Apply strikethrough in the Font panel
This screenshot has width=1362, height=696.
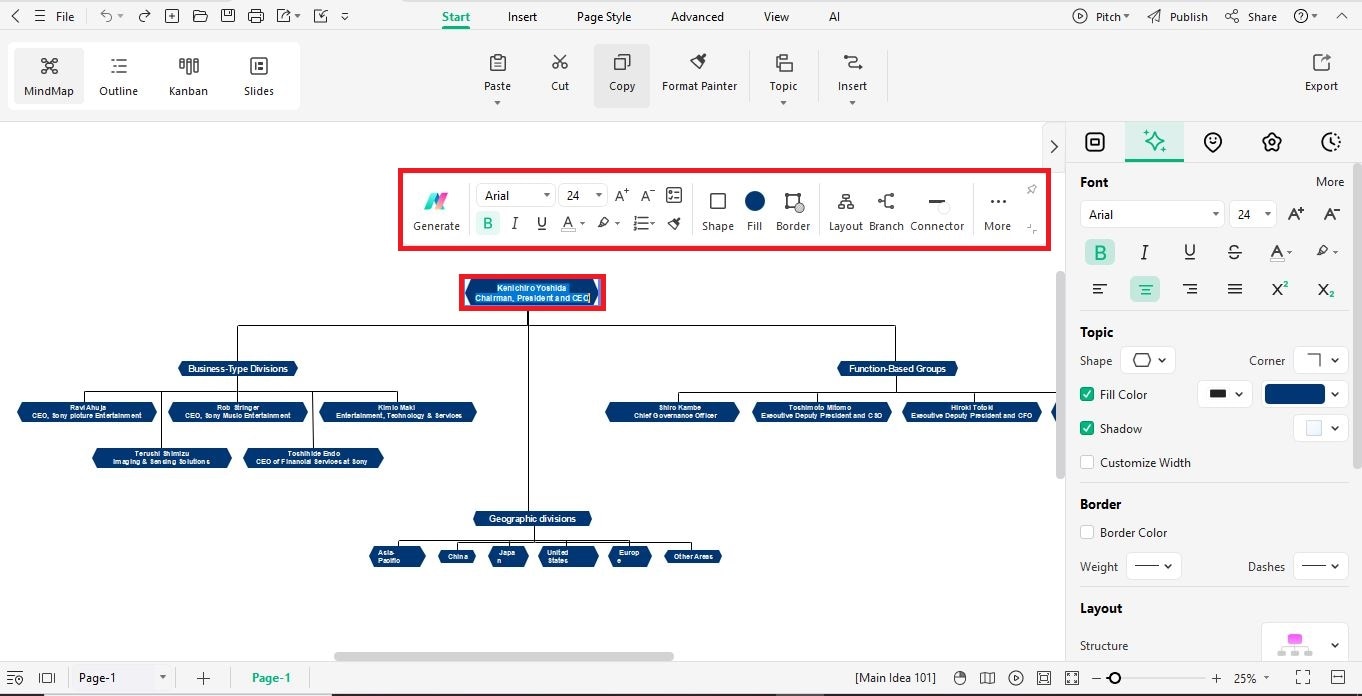point(1235,252)
